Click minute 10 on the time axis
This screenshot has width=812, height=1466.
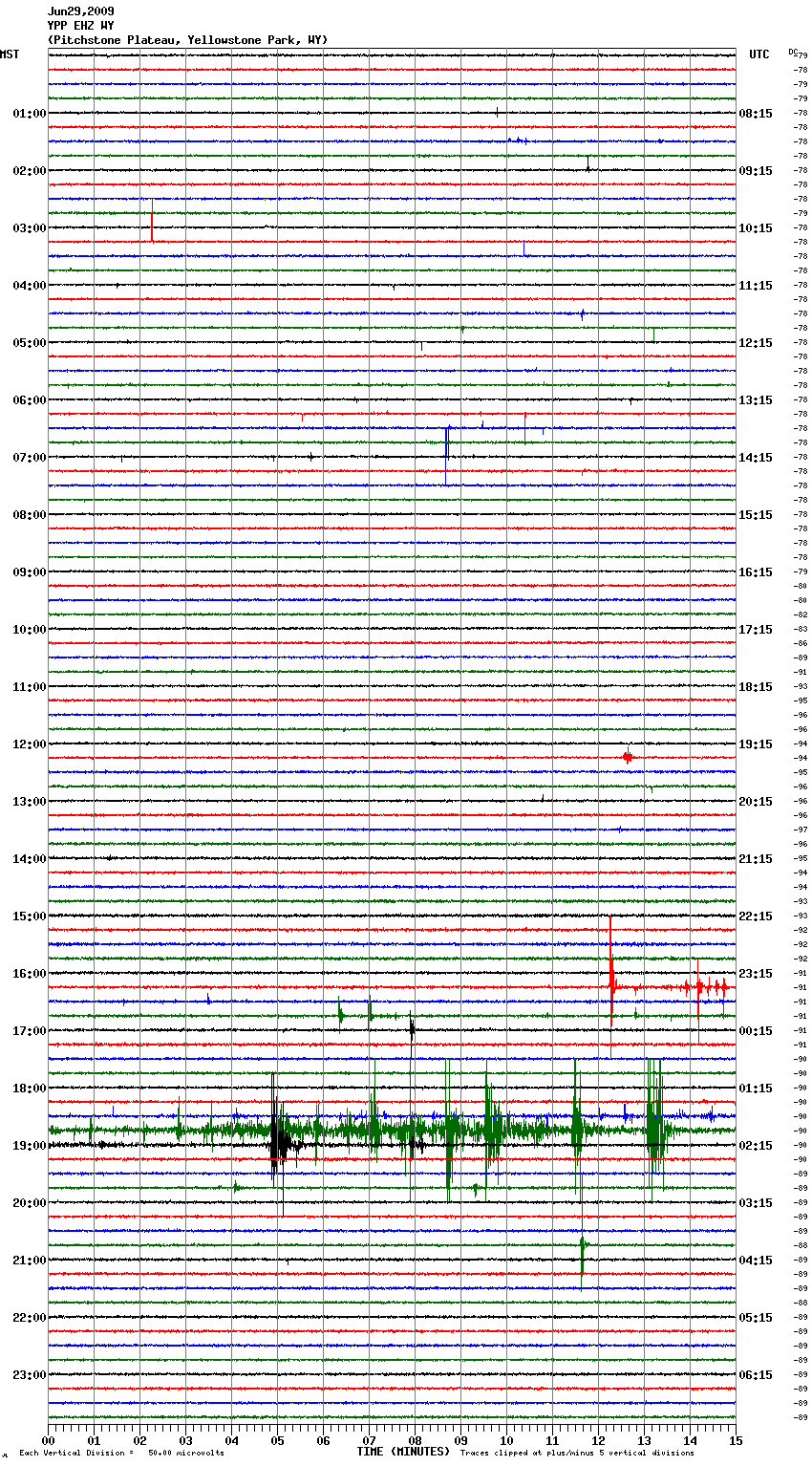coord(507,1440)
